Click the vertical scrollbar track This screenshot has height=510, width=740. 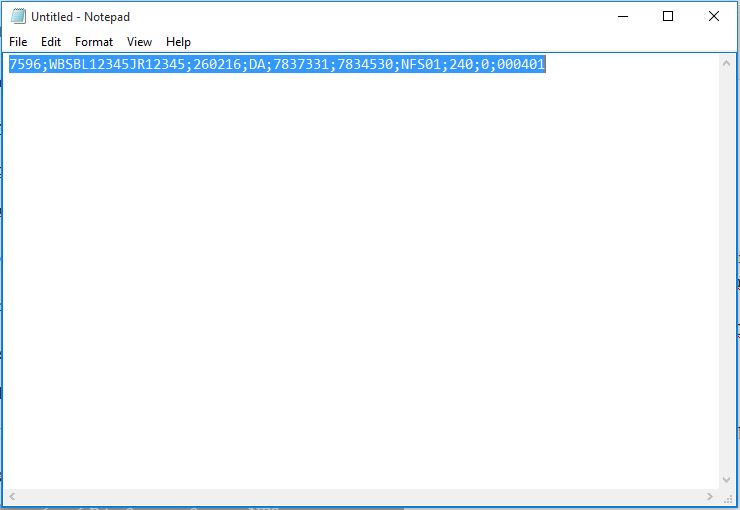pos(729,270)
